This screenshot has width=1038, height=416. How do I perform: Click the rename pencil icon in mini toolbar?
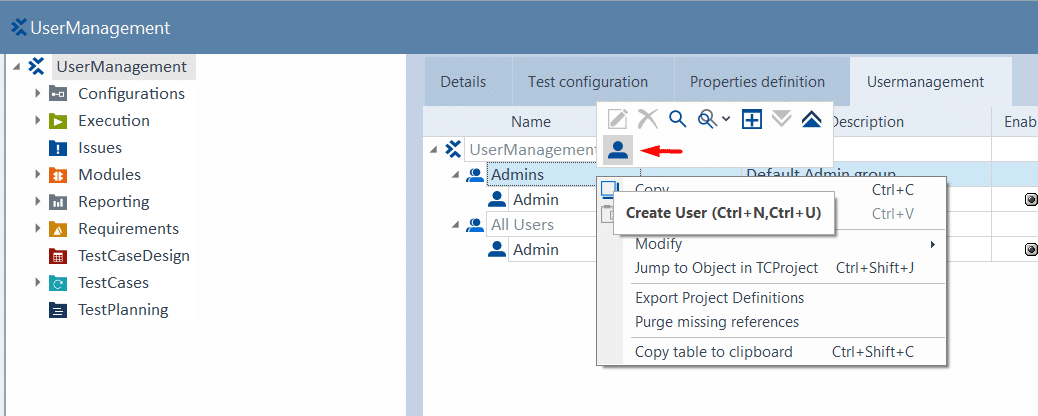(618, 119)
